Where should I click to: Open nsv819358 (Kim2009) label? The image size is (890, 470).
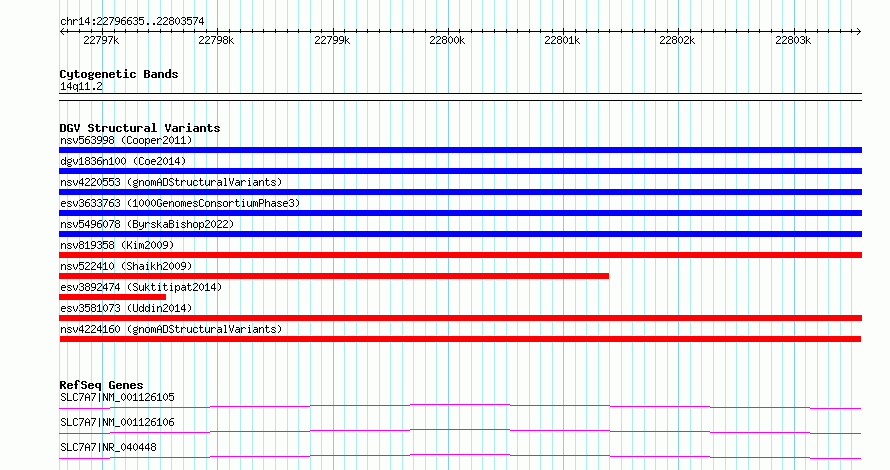(117, 245)
